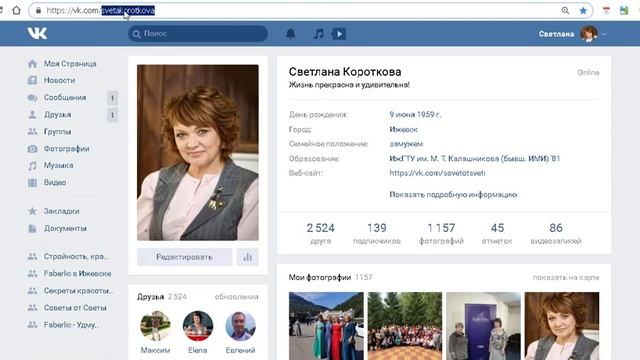Viewport: 640px width, 360px height.
Task: Click birthday link 9 июня 1959
Action: 415,115
